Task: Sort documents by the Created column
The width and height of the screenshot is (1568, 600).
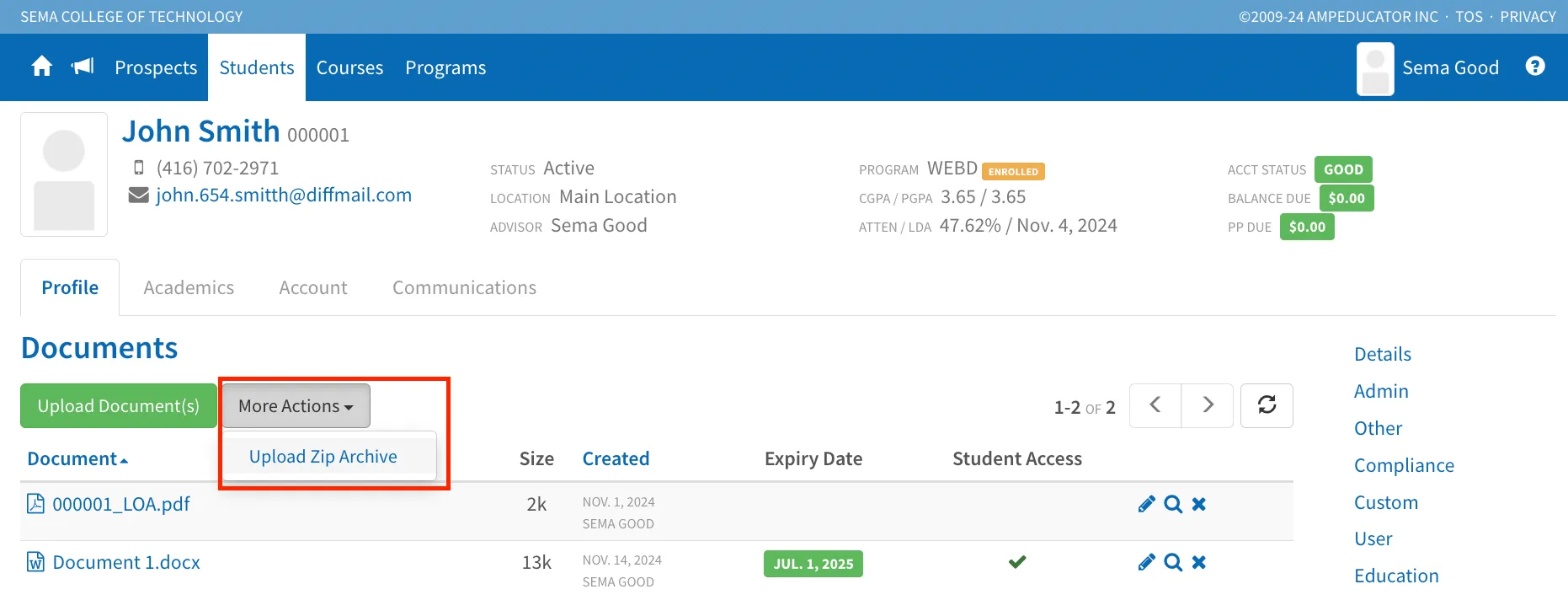Action: [x=616, y=459]
